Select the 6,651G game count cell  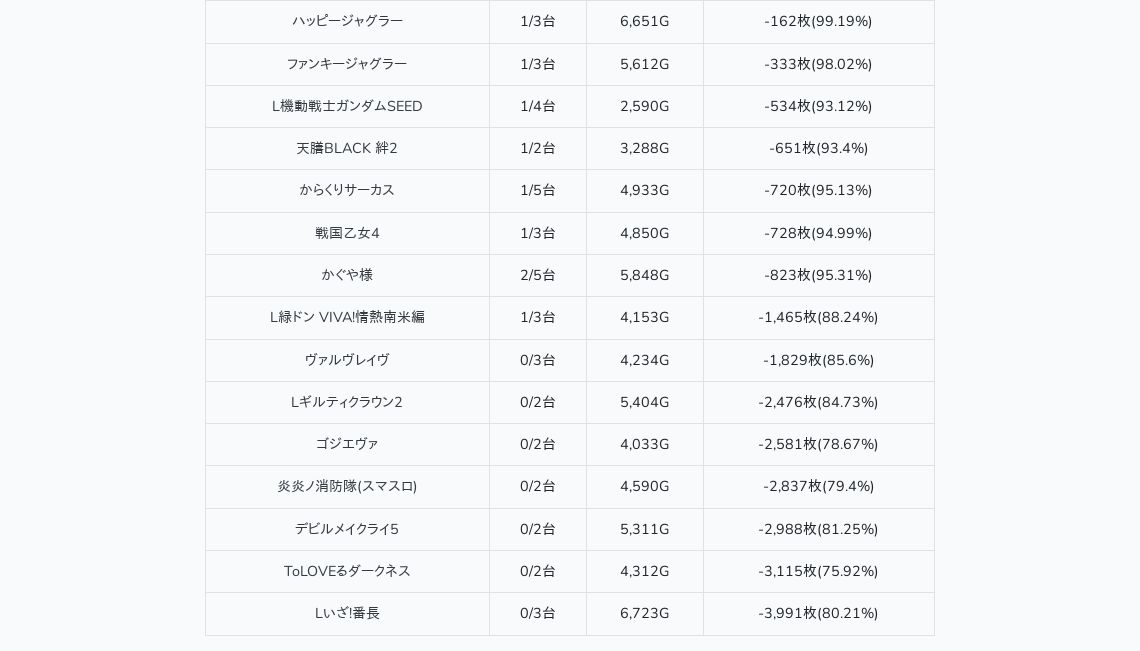(x=644, y=22)
